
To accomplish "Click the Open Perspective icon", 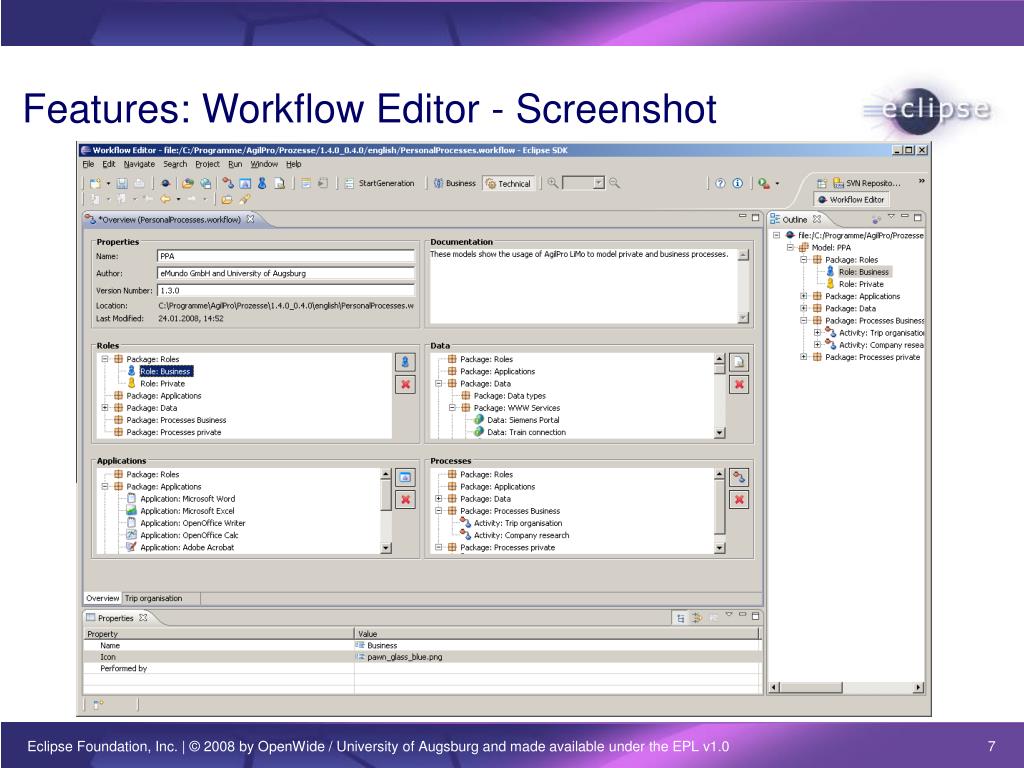I will point(822,184).
